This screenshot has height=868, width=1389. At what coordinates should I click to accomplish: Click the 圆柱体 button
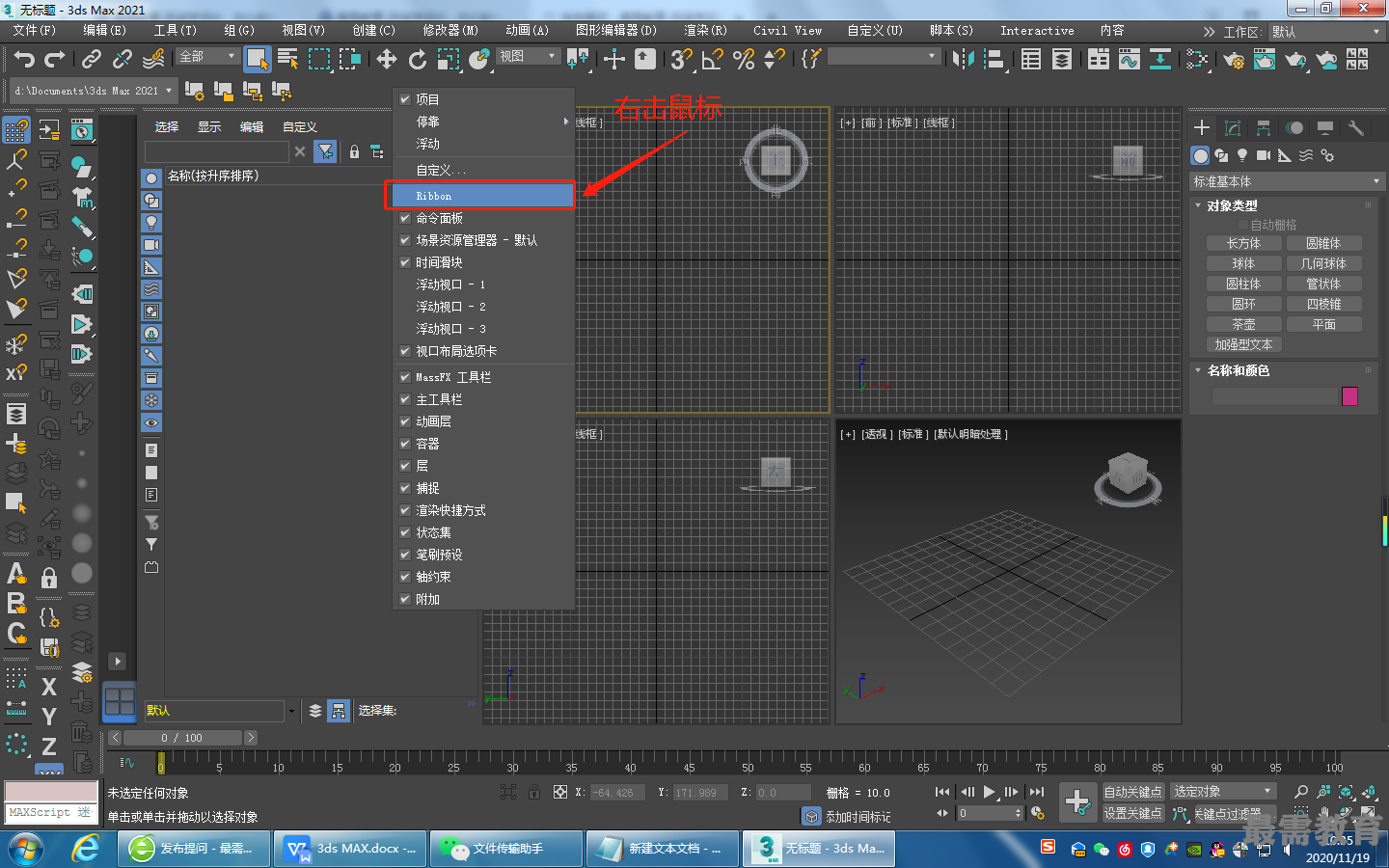pyautogui.click(x=1243, y=284)
